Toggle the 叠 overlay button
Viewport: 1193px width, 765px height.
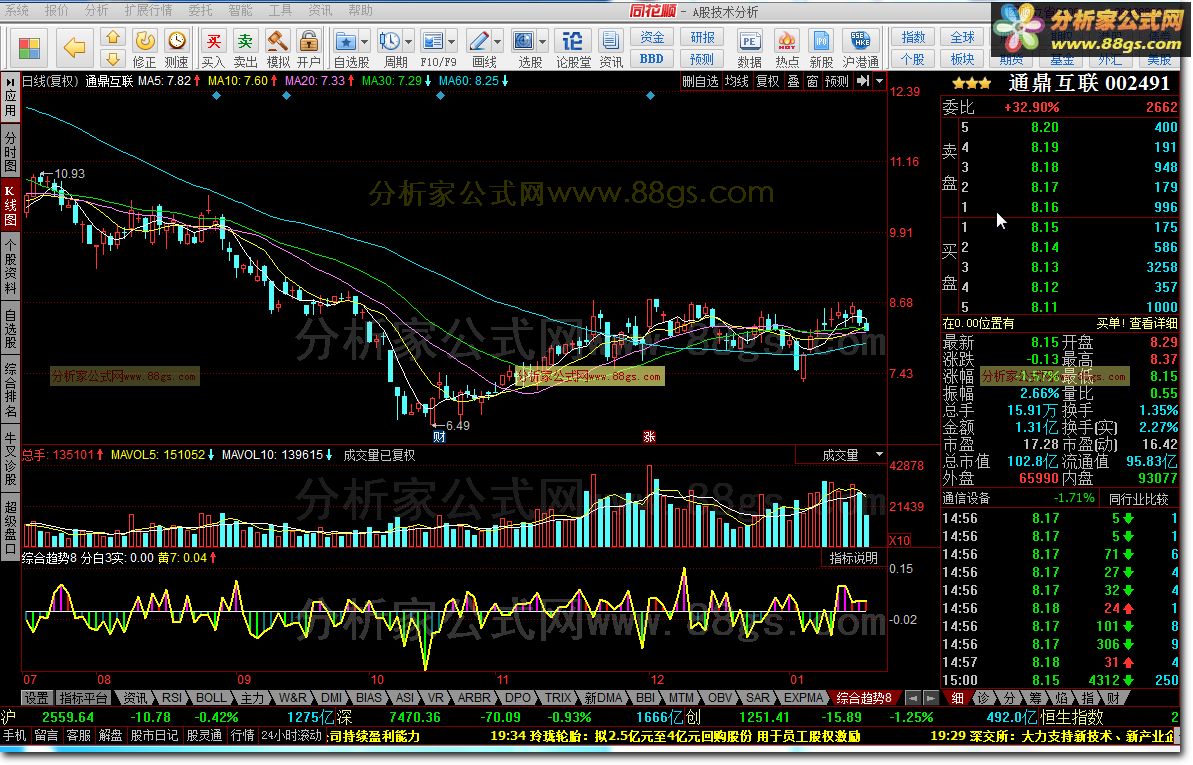tap(793, 81)
